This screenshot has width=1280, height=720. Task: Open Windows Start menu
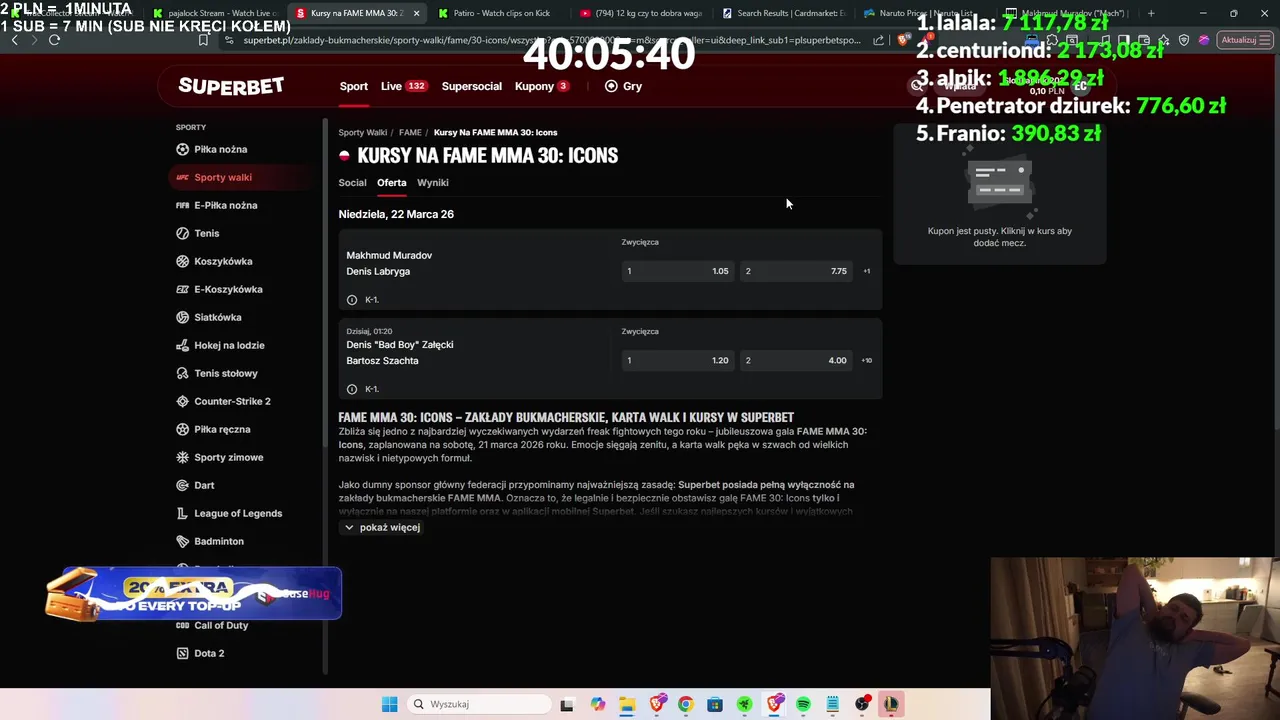390,704
